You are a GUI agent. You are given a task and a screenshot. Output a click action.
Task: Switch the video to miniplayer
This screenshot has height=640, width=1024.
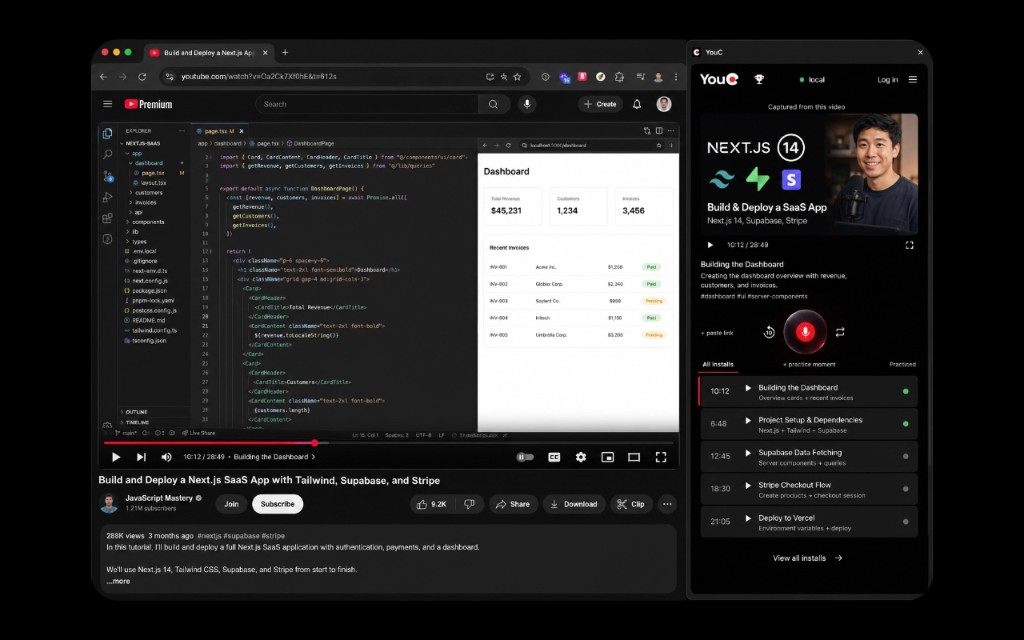pyautogui.click(x=607, y=457)
